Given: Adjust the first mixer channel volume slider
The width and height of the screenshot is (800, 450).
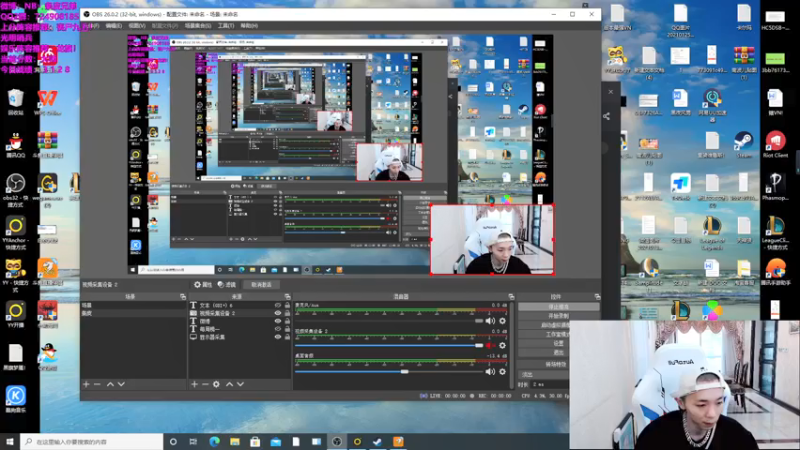Looking at the screenshot, I should tap(389, 321).
